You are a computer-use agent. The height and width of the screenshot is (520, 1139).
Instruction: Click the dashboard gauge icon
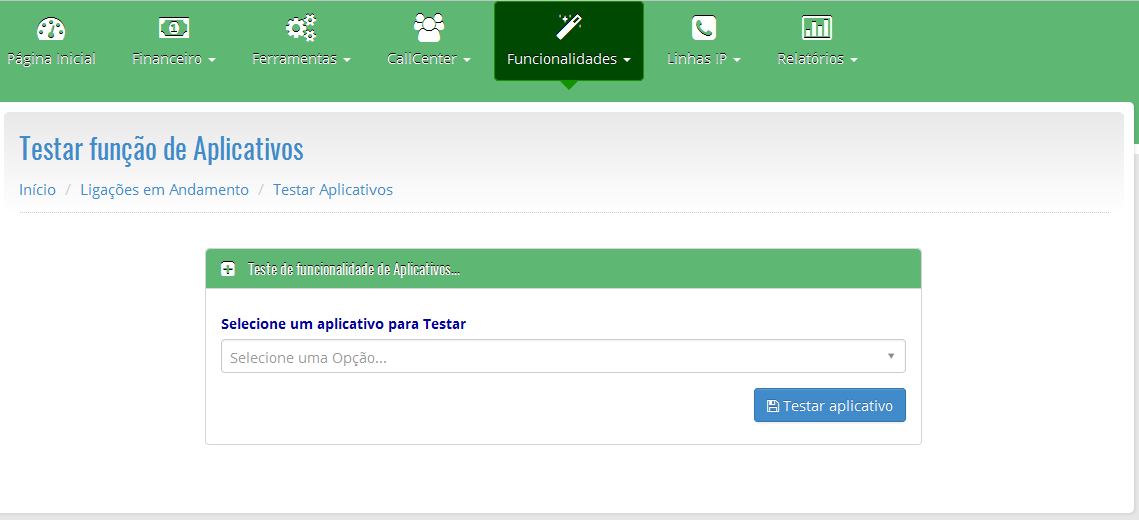[50, 28]
